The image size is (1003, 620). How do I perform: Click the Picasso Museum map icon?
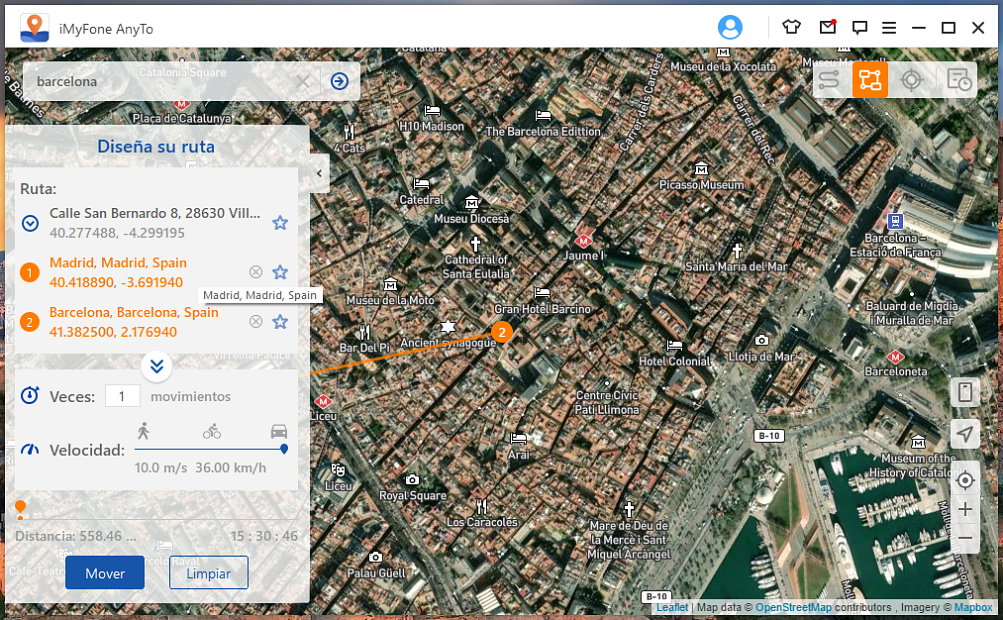(702, 169)
